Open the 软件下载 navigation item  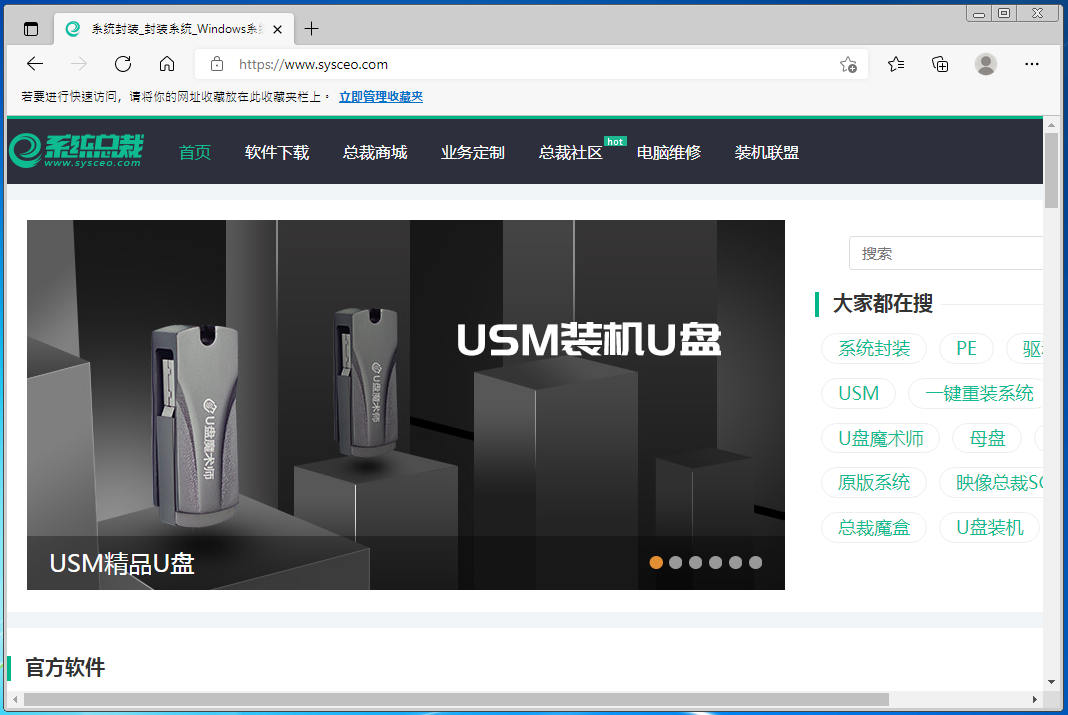coord(277,153)
